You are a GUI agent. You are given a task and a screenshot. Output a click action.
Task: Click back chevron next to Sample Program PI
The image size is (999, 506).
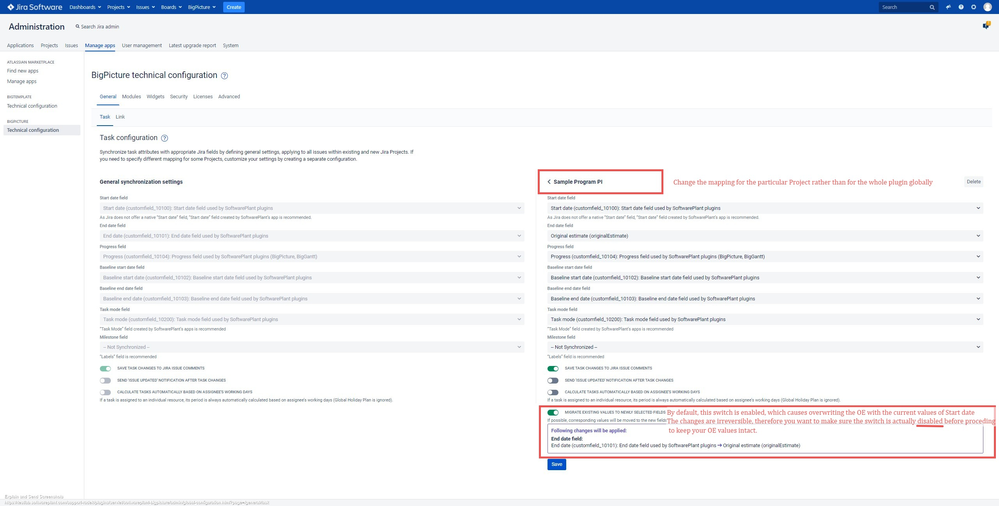click(549, 182)
